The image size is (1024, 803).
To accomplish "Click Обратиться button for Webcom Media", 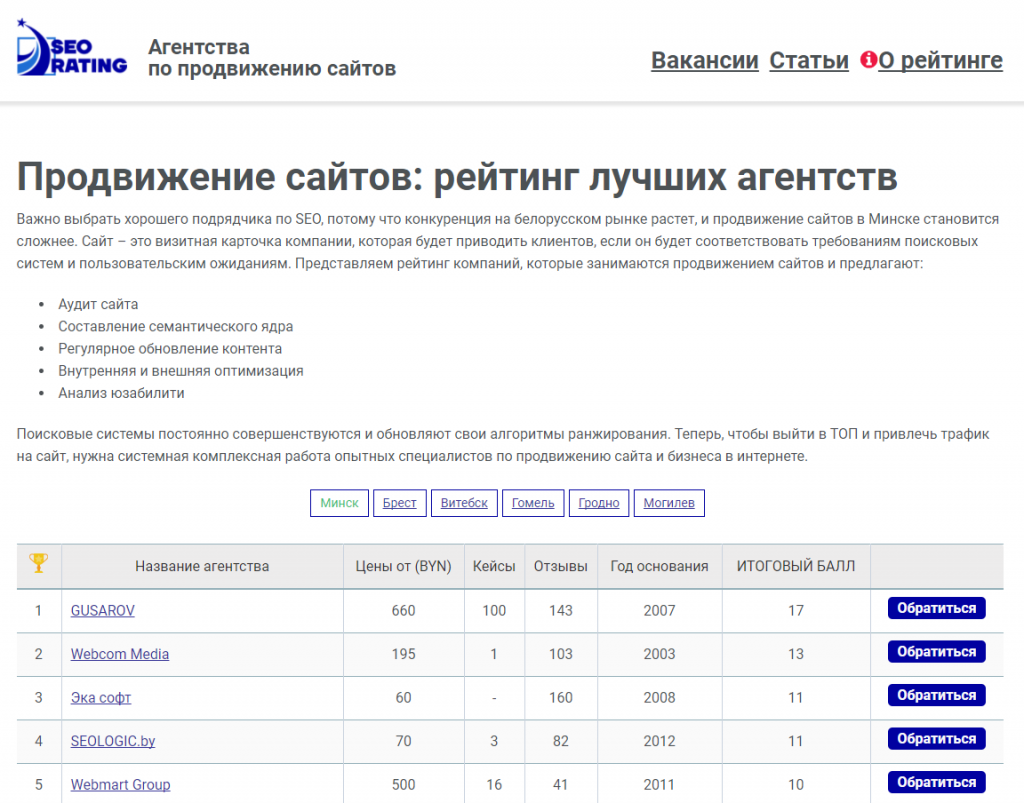I will 936,652.
